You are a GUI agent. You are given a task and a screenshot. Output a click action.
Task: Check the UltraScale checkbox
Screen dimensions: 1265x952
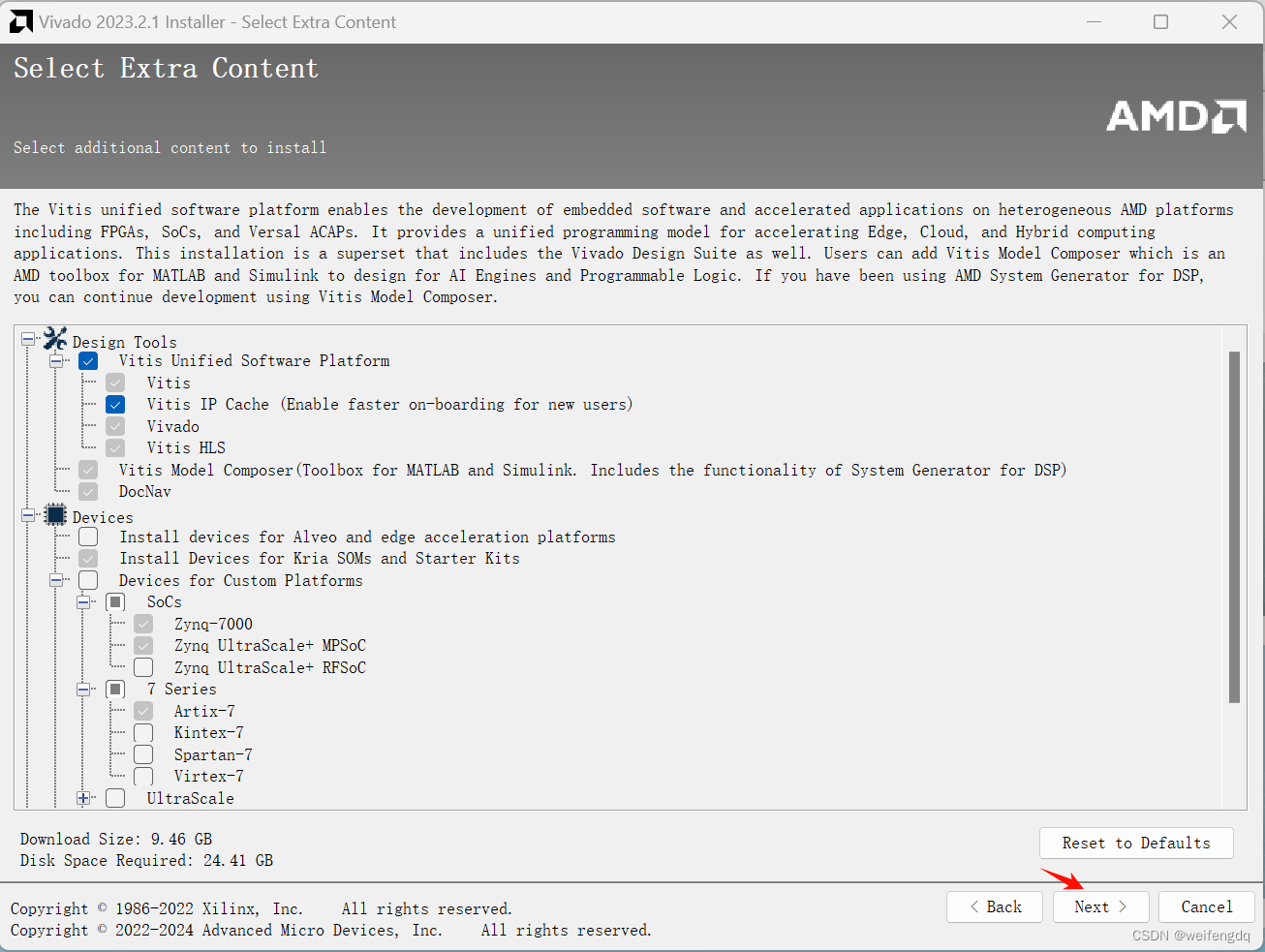pos(115,798)
